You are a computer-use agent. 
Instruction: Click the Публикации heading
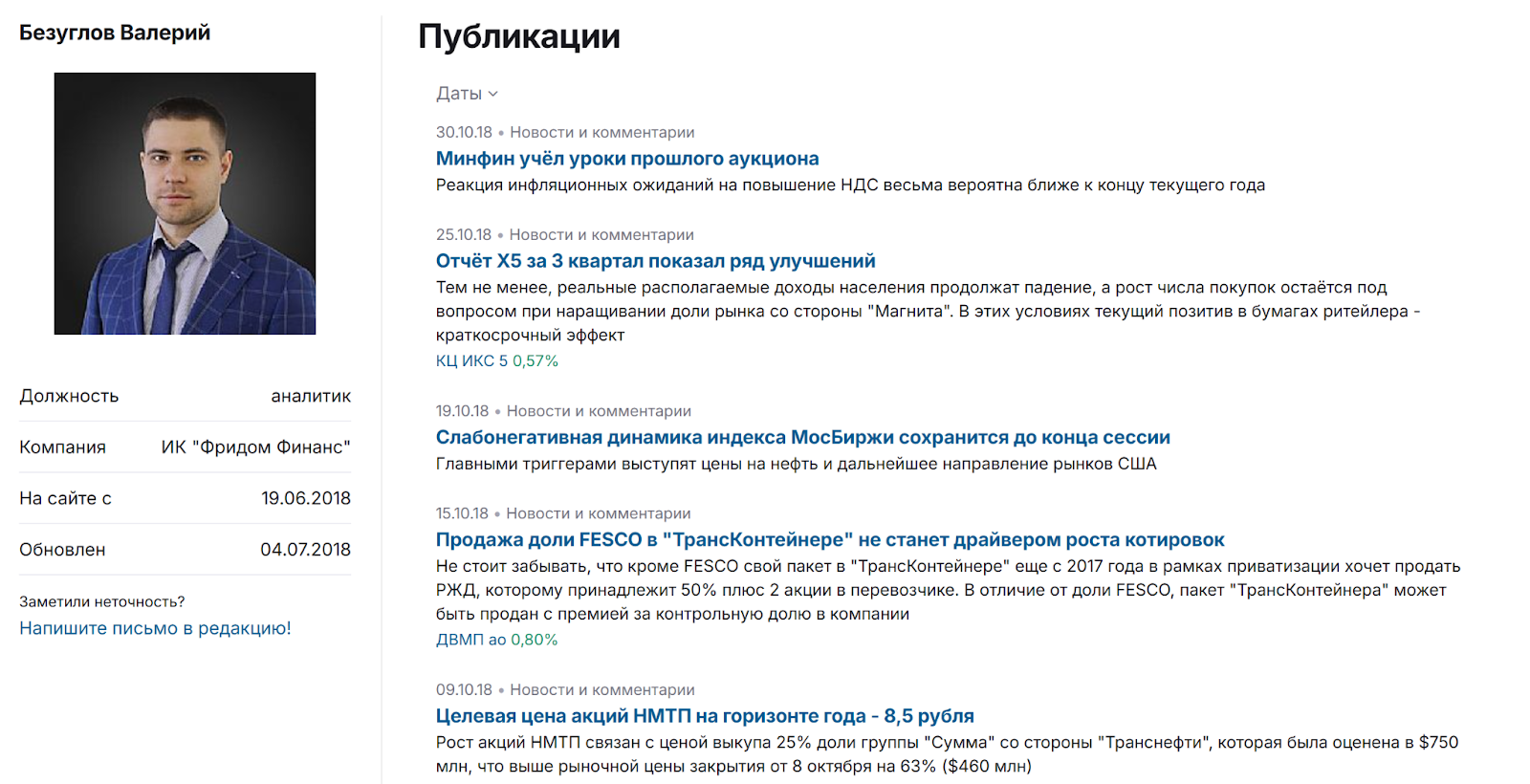click(x=519, y=36)
